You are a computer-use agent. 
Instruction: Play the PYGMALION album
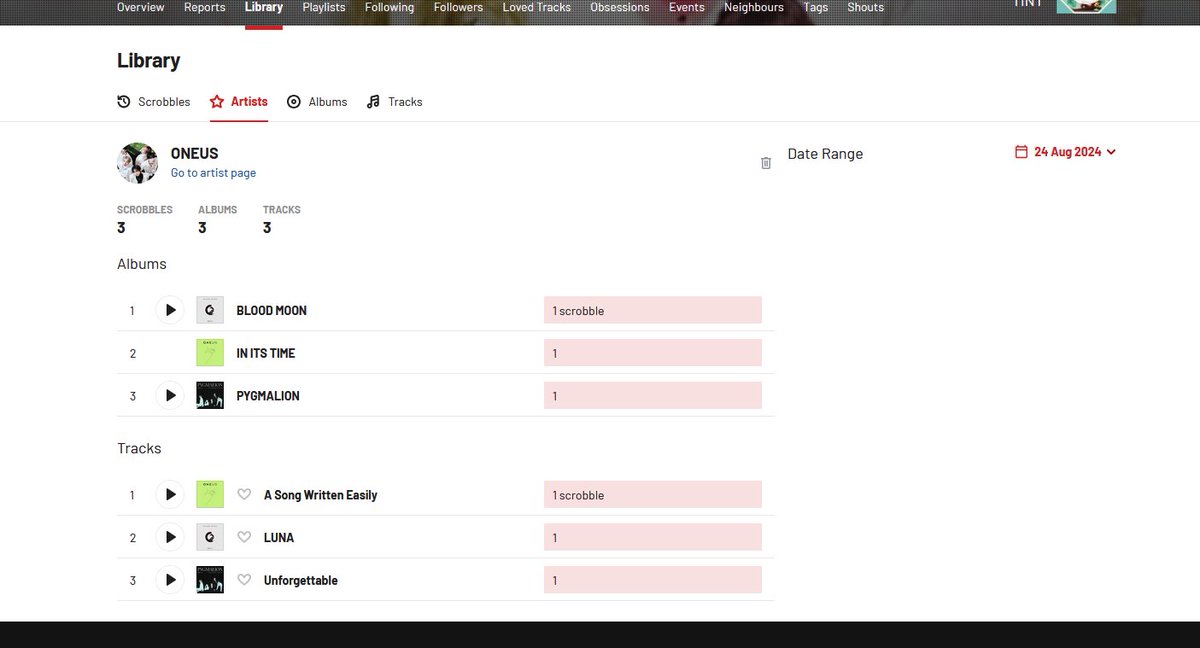(170, 396)
